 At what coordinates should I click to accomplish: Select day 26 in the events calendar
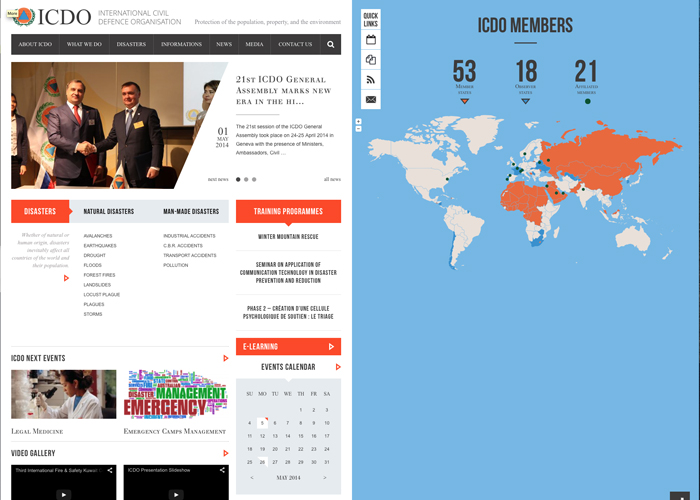click(x=262, y=462)
